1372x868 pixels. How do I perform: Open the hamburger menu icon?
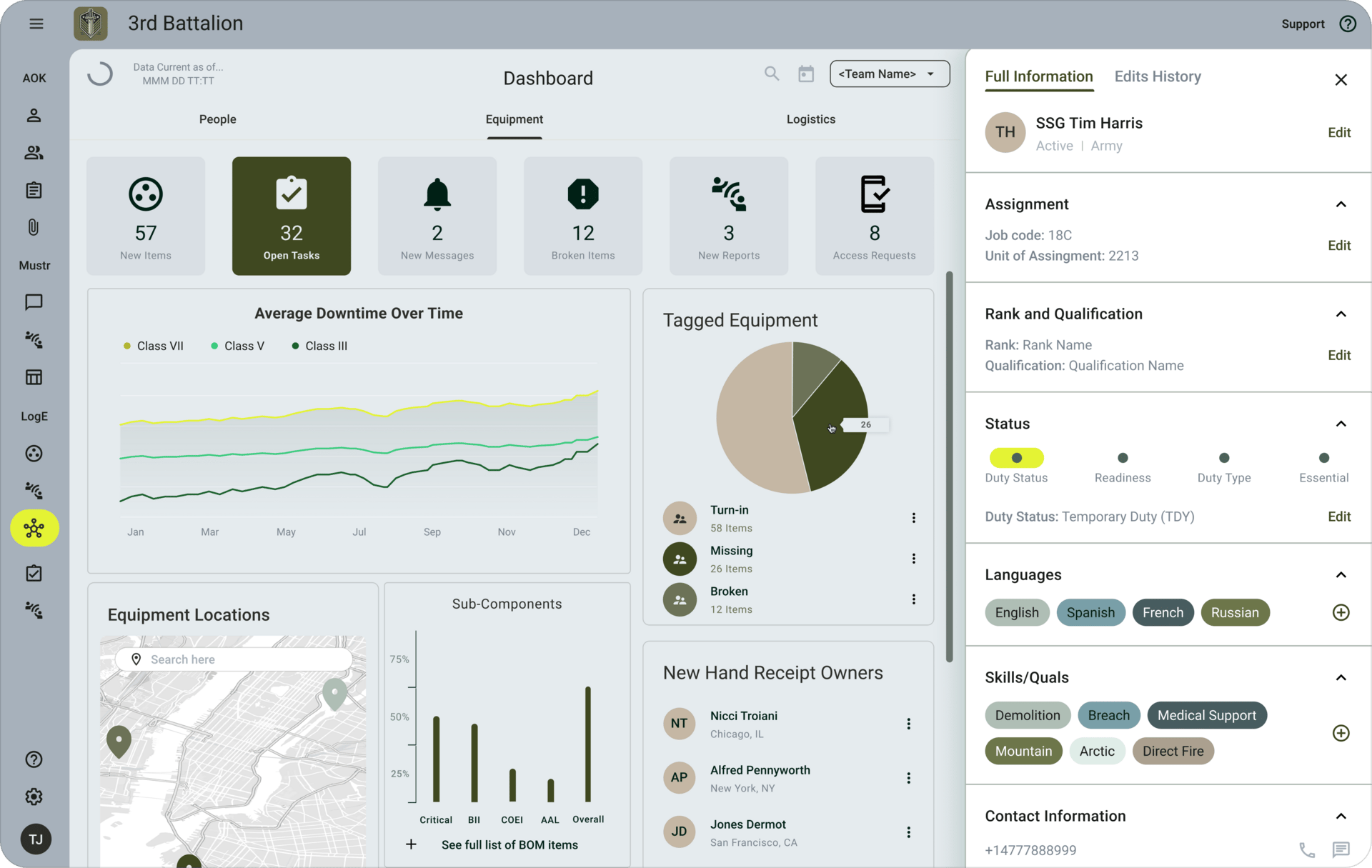36,24
